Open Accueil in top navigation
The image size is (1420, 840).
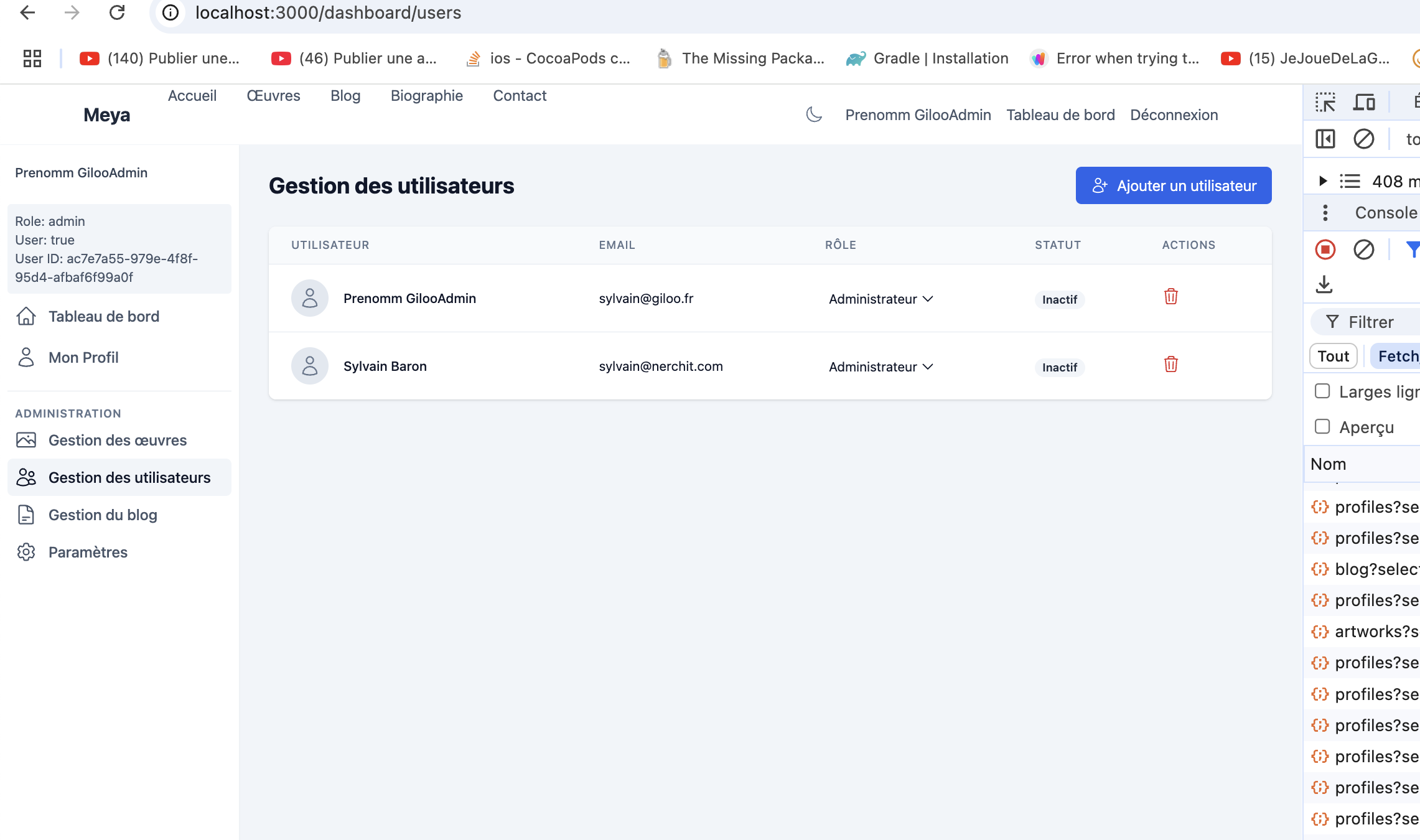[192, 96]
